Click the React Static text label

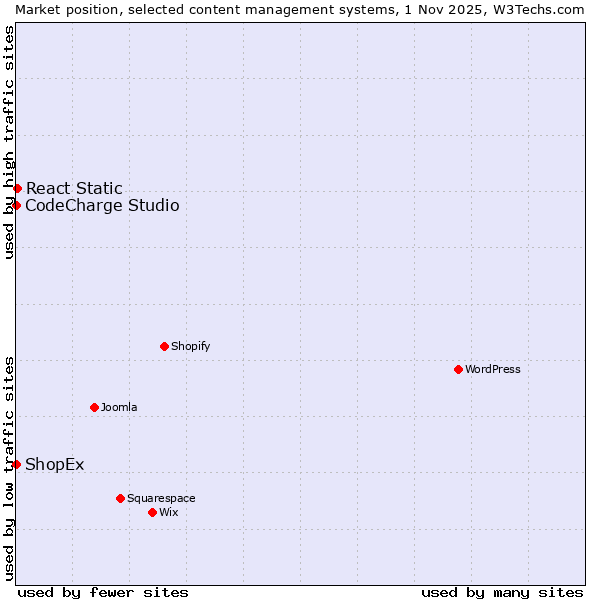(x=74, y=188)
